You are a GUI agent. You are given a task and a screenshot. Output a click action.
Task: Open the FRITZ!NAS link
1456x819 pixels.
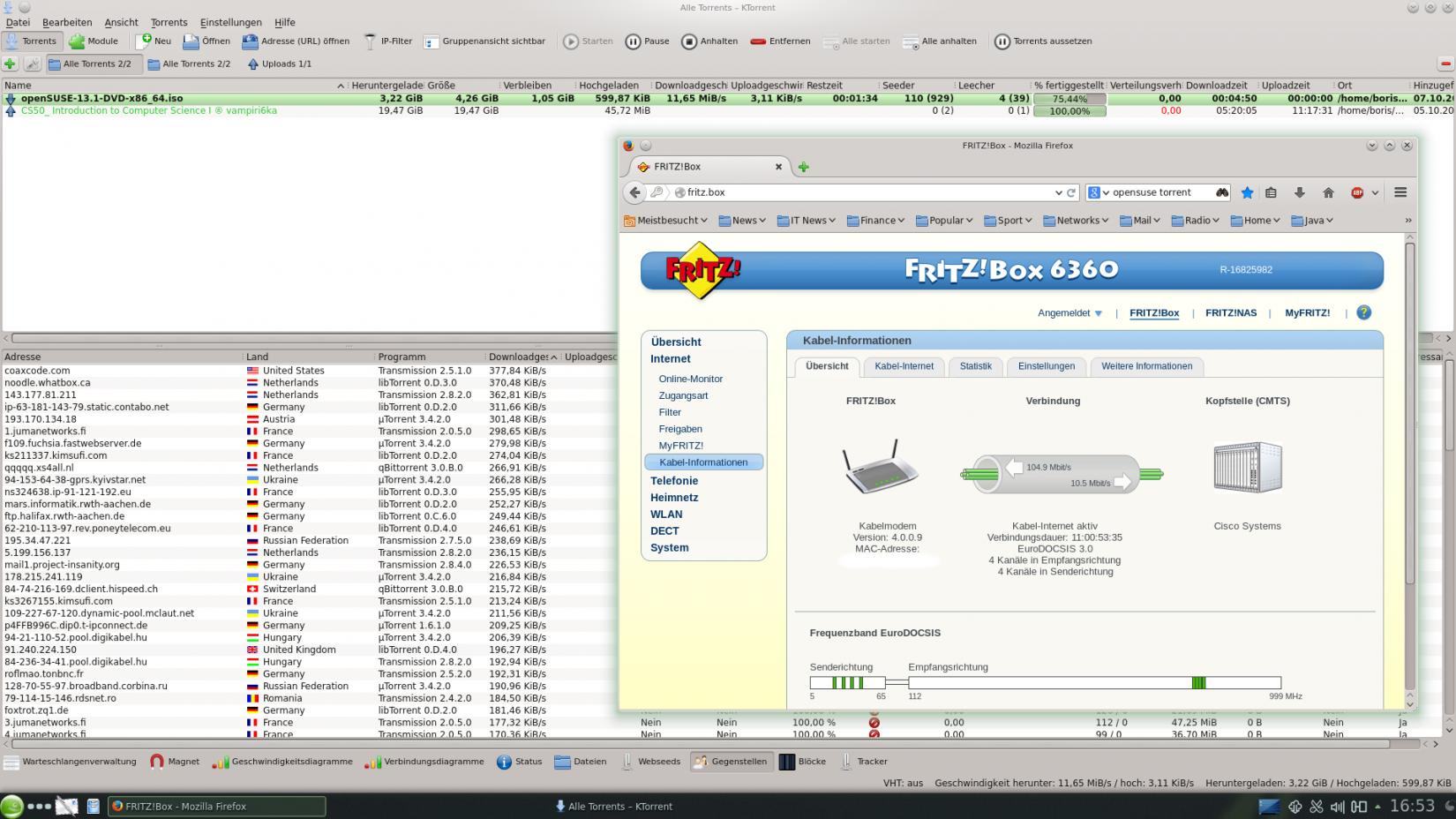1230,312
